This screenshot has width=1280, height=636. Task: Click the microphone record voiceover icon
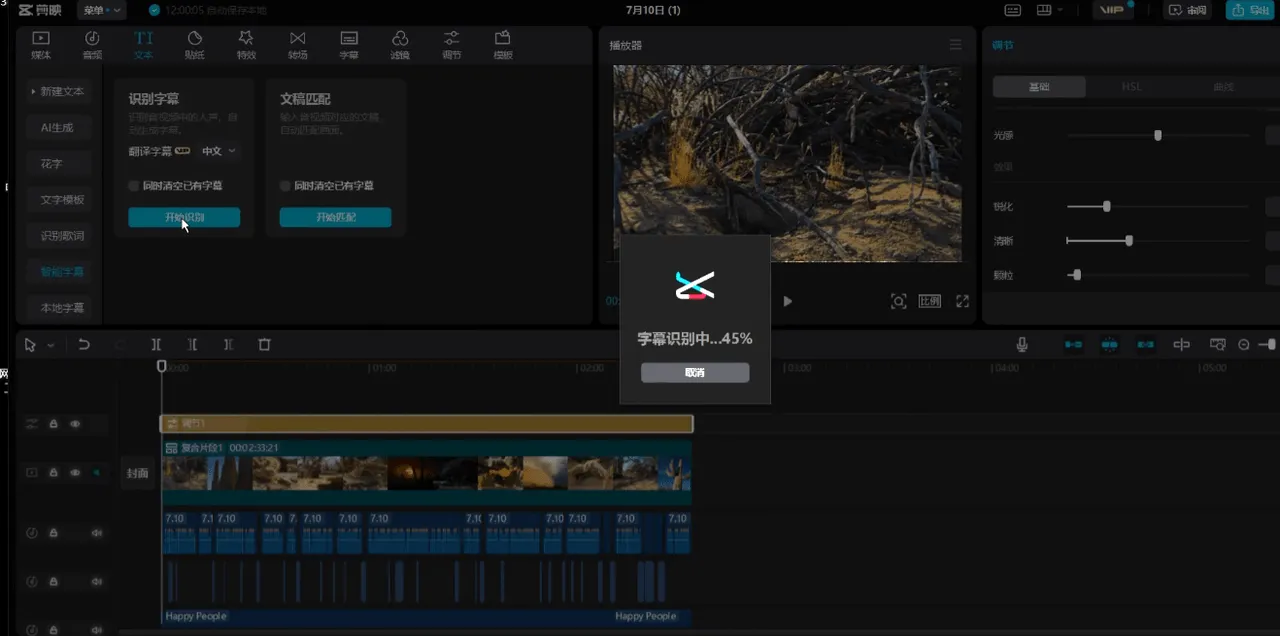click(1022, 344)
